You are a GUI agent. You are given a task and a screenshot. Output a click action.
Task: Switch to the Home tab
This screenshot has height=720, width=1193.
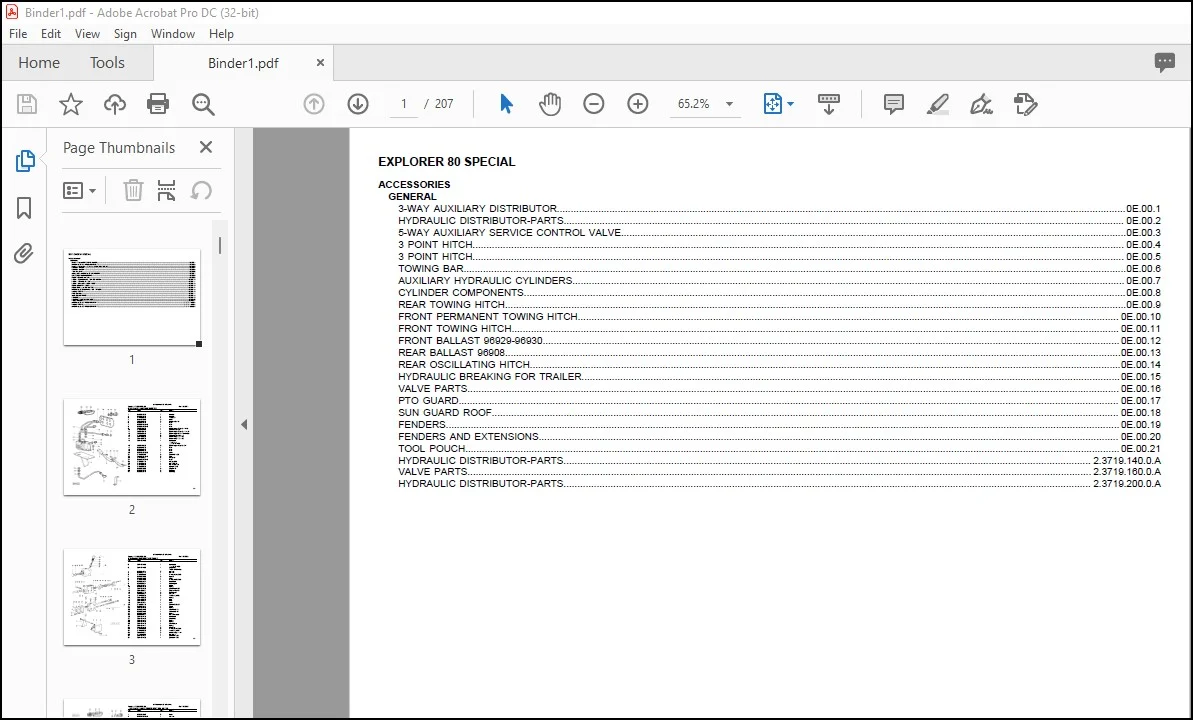click(x=39, y=62)
